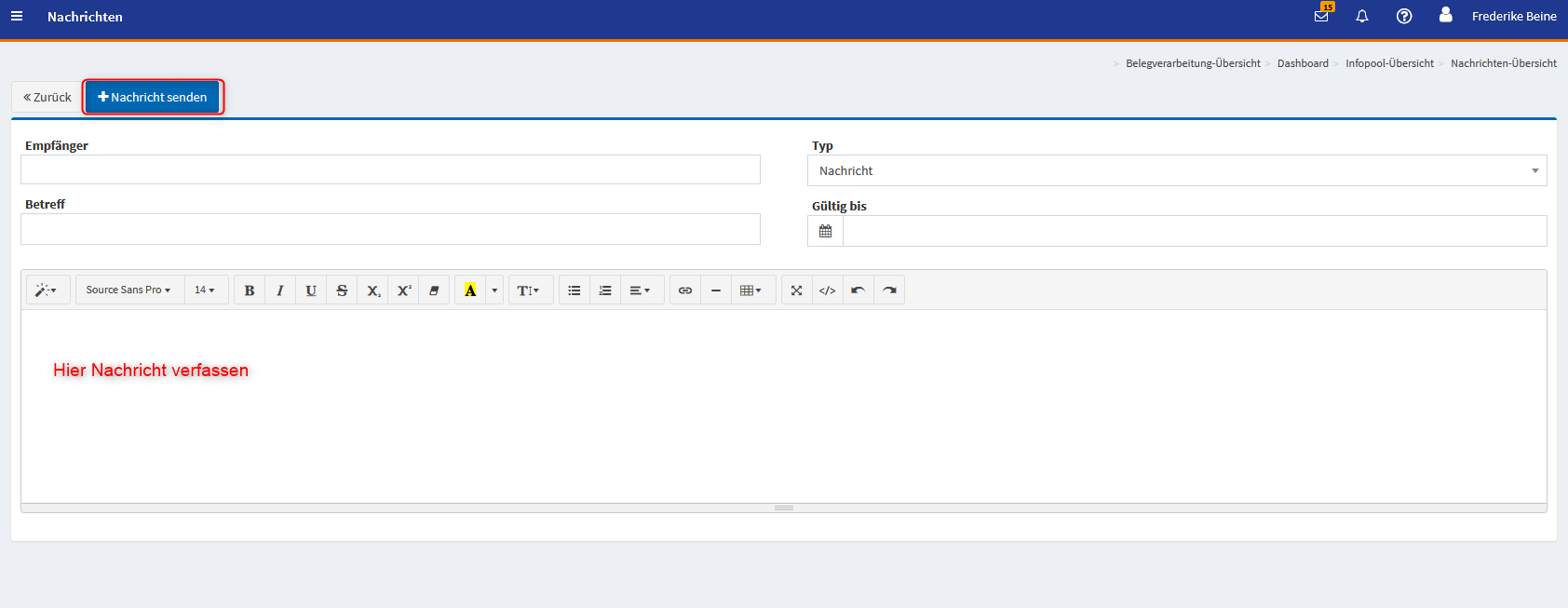Insert an unordered bullet list
The height and width of the screenshot is (608, 1568).
[574, 290]
